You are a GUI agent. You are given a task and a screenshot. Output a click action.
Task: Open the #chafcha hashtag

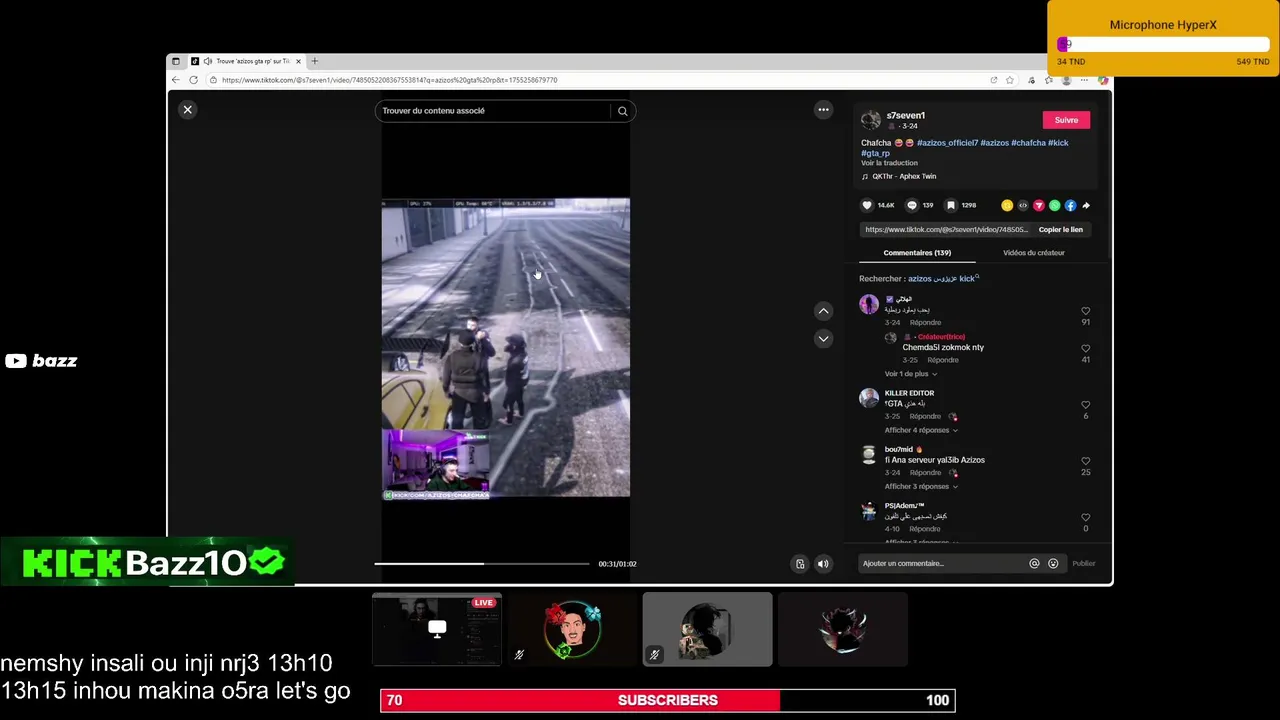[1028, 143]
